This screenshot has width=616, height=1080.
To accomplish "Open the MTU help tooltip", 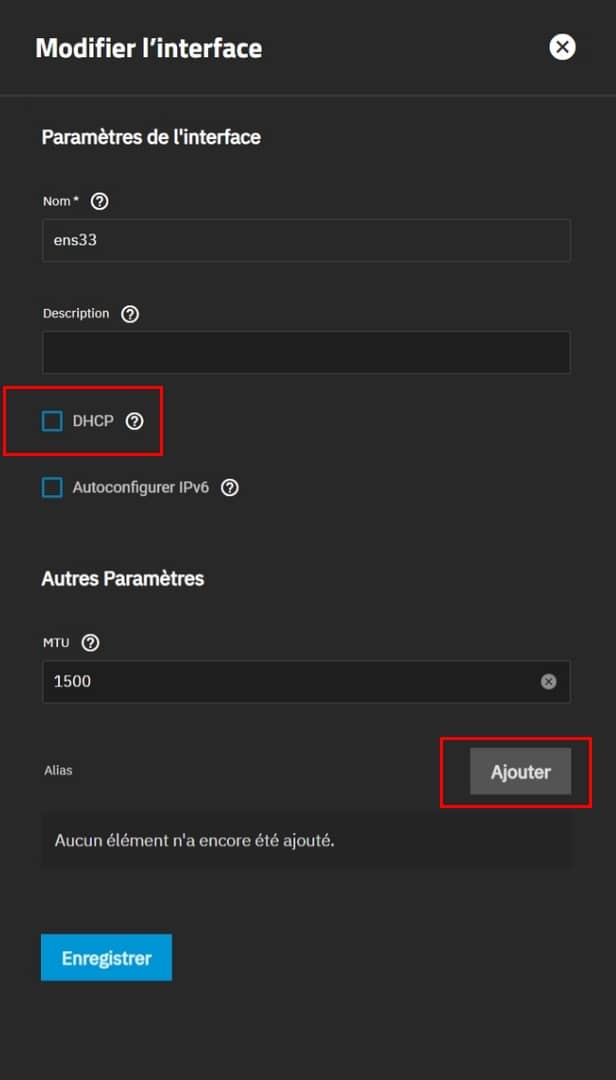I will tap(90, 643).
